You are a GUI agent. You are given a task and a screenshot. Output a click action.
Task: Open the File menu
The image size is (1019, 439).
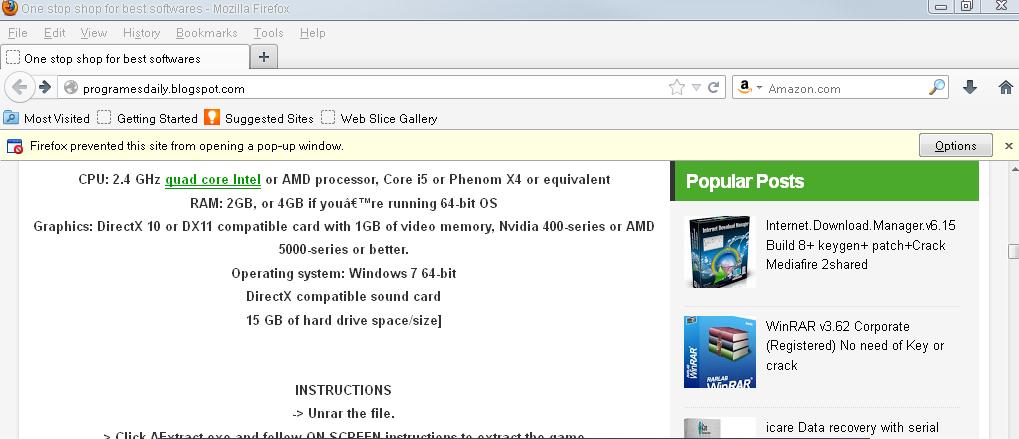(18, 32)
